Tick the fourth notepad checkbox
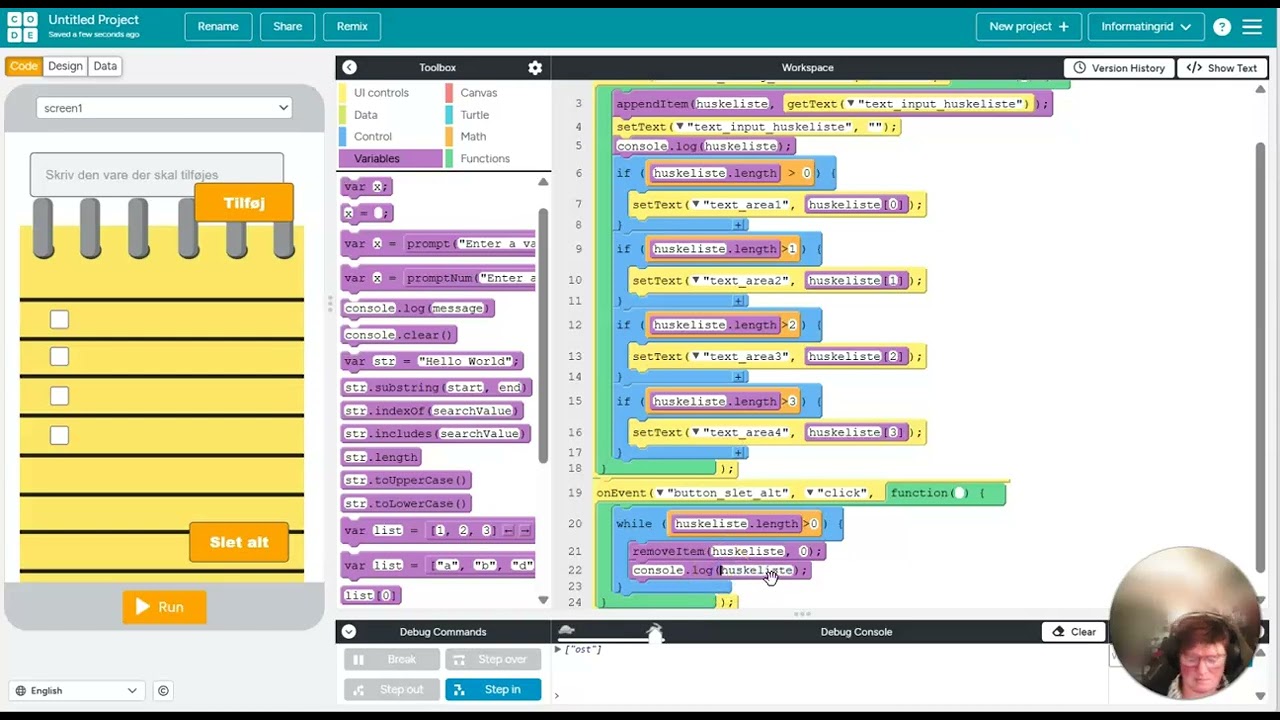This screenshot has width=1280, height=720. click(x=59, y=435)
